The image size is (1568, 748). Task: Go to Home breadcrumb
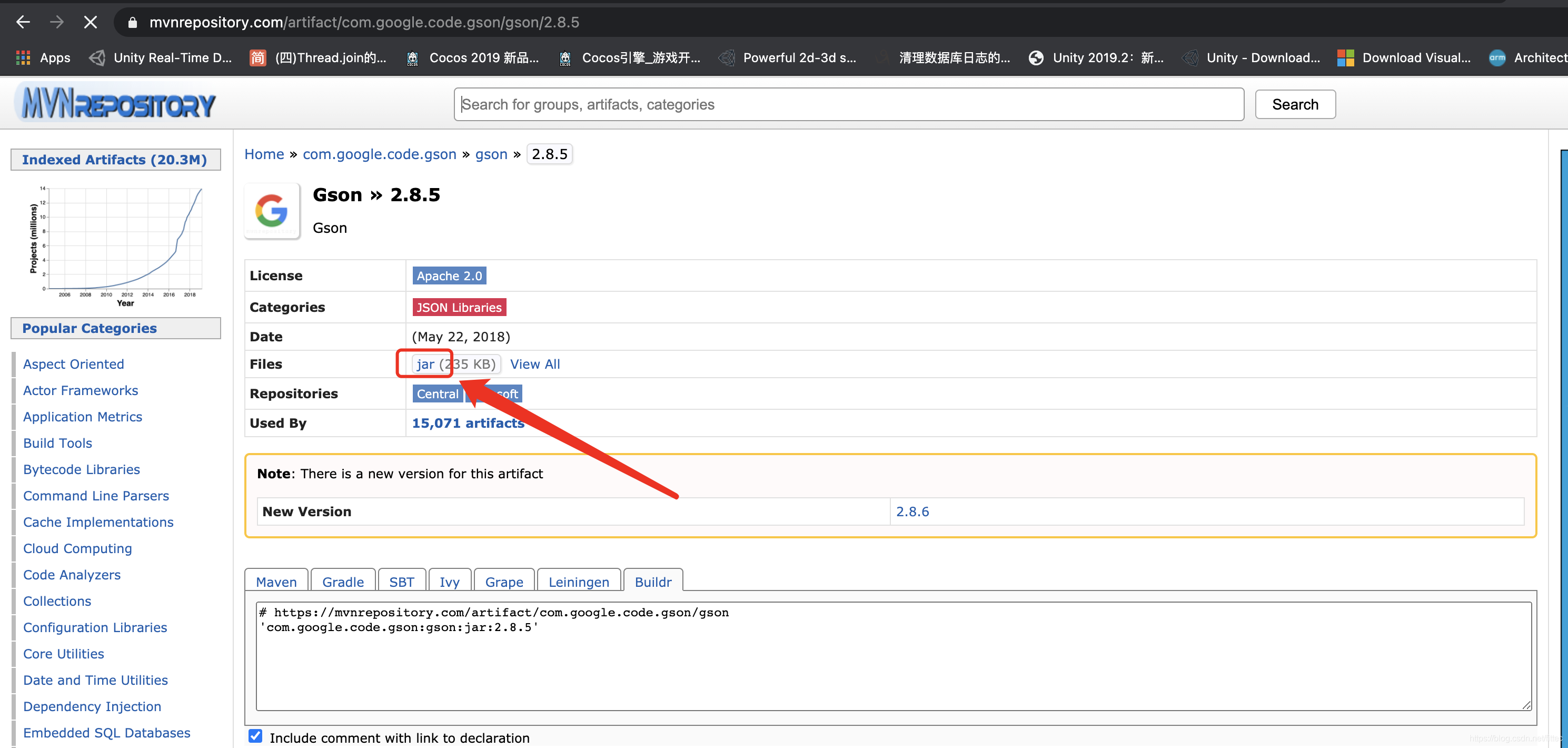(264, 154)
